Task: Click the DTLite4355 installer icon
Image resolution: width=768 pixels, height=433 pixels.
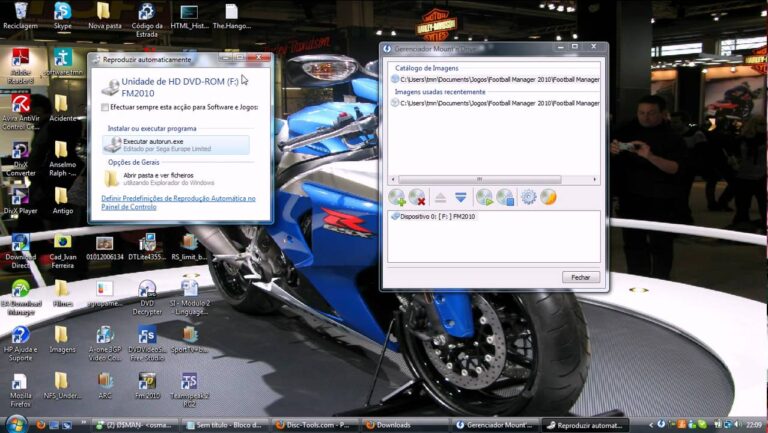Action: point(147,246)
